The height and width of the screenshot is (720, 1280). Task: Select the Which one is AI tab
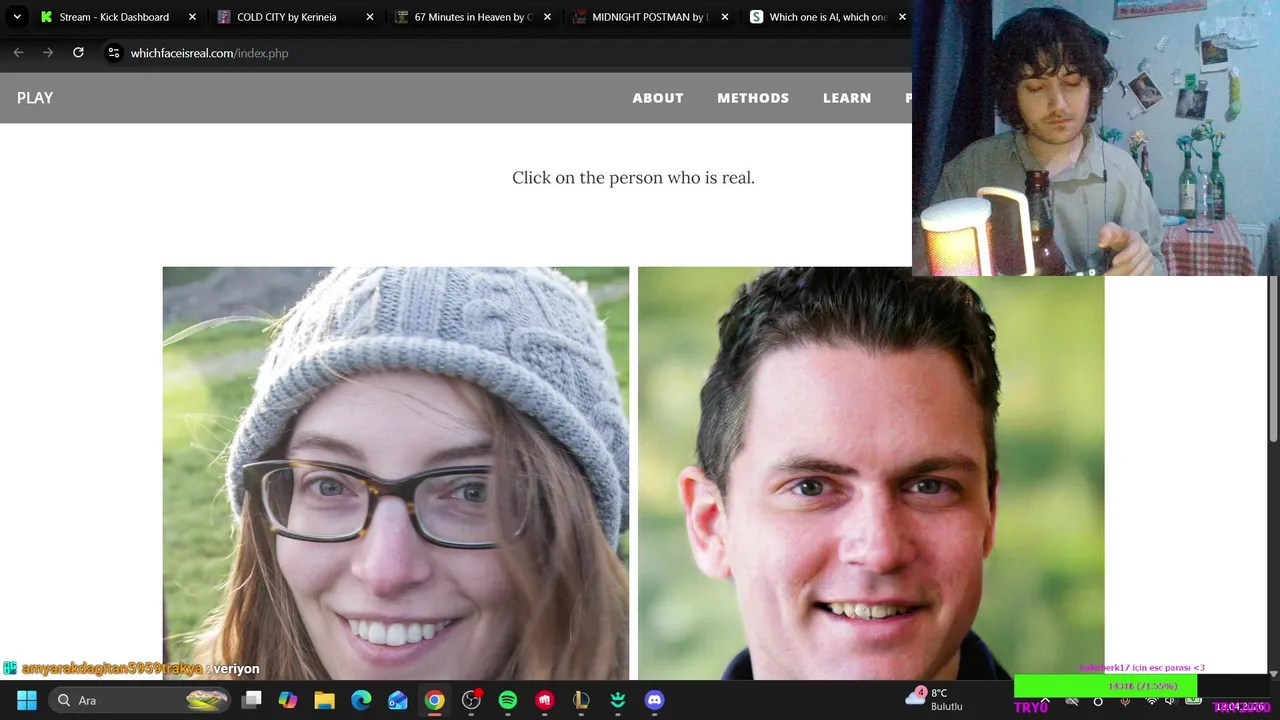point(827,17)
